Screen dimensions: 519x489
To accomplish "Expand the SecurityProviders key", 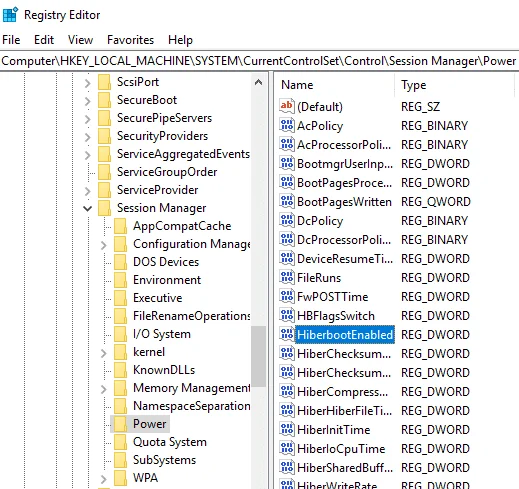I will pos(88,137).
